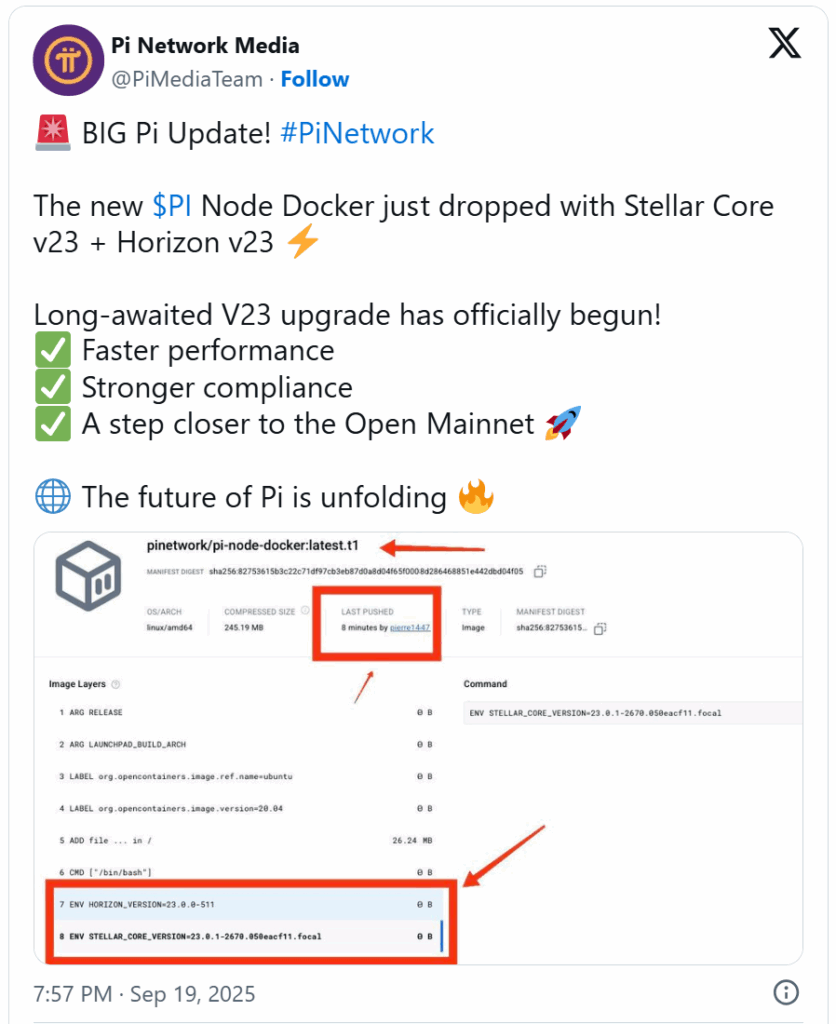The height and width of the screenshot is (1024, 836).
Task: Open the Pi Network Media display name
Action: click(205, 45)
